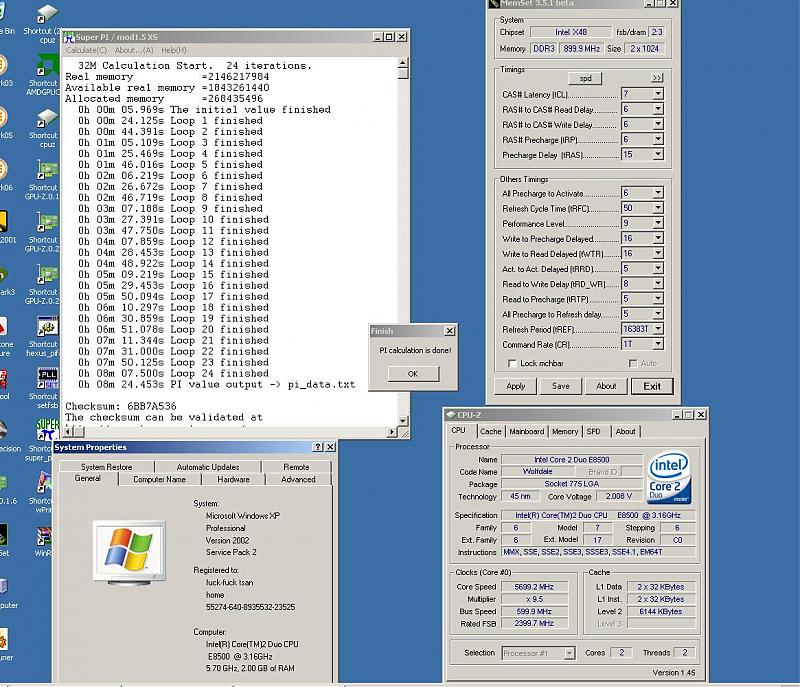Click the >> button in MemSet Timings
This screenshot has height=687, width=800.
pyautogui.click(x=657, y=78)
